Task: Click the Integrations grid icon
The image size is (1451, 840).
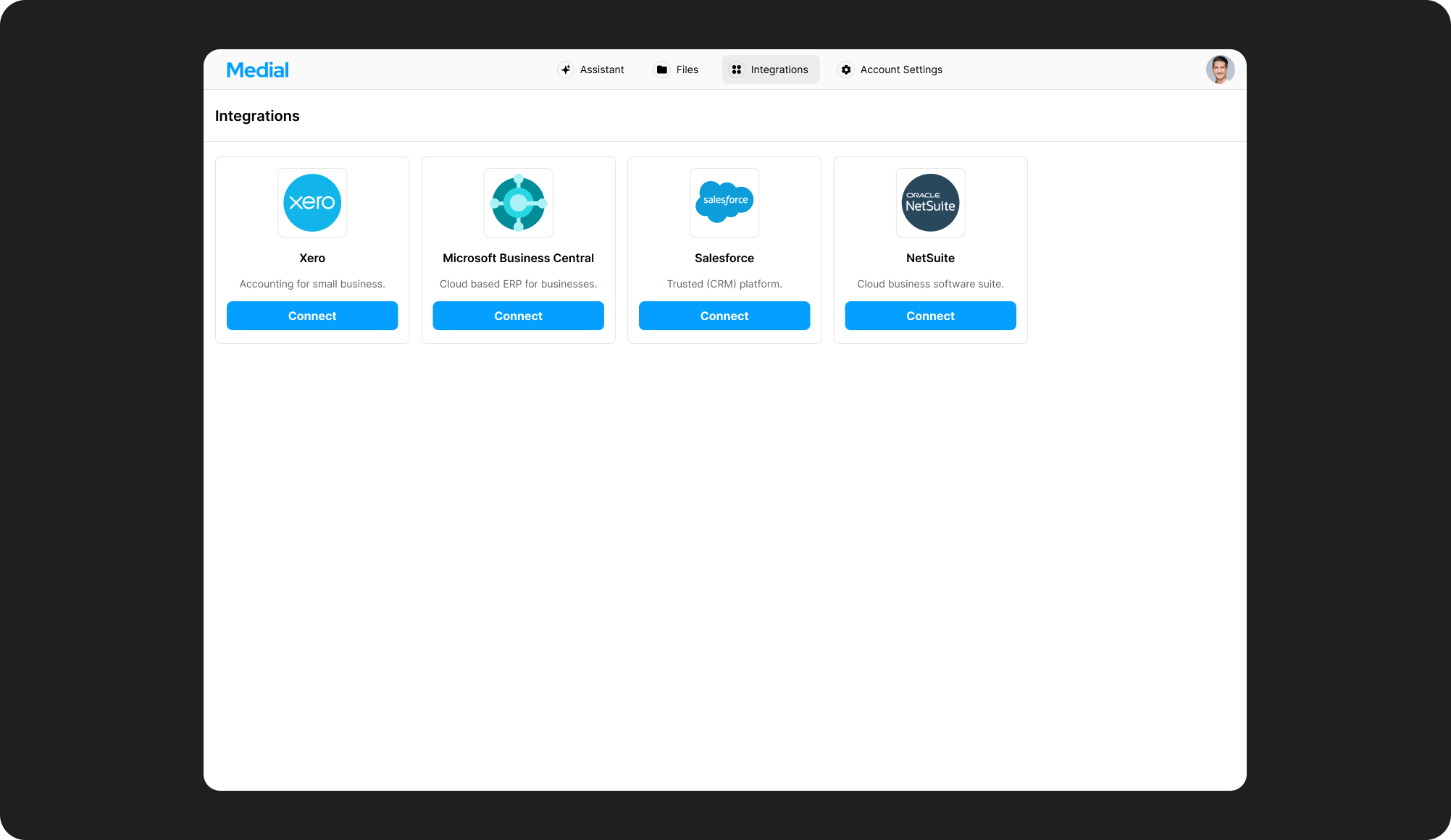Action: coord(737,70)
